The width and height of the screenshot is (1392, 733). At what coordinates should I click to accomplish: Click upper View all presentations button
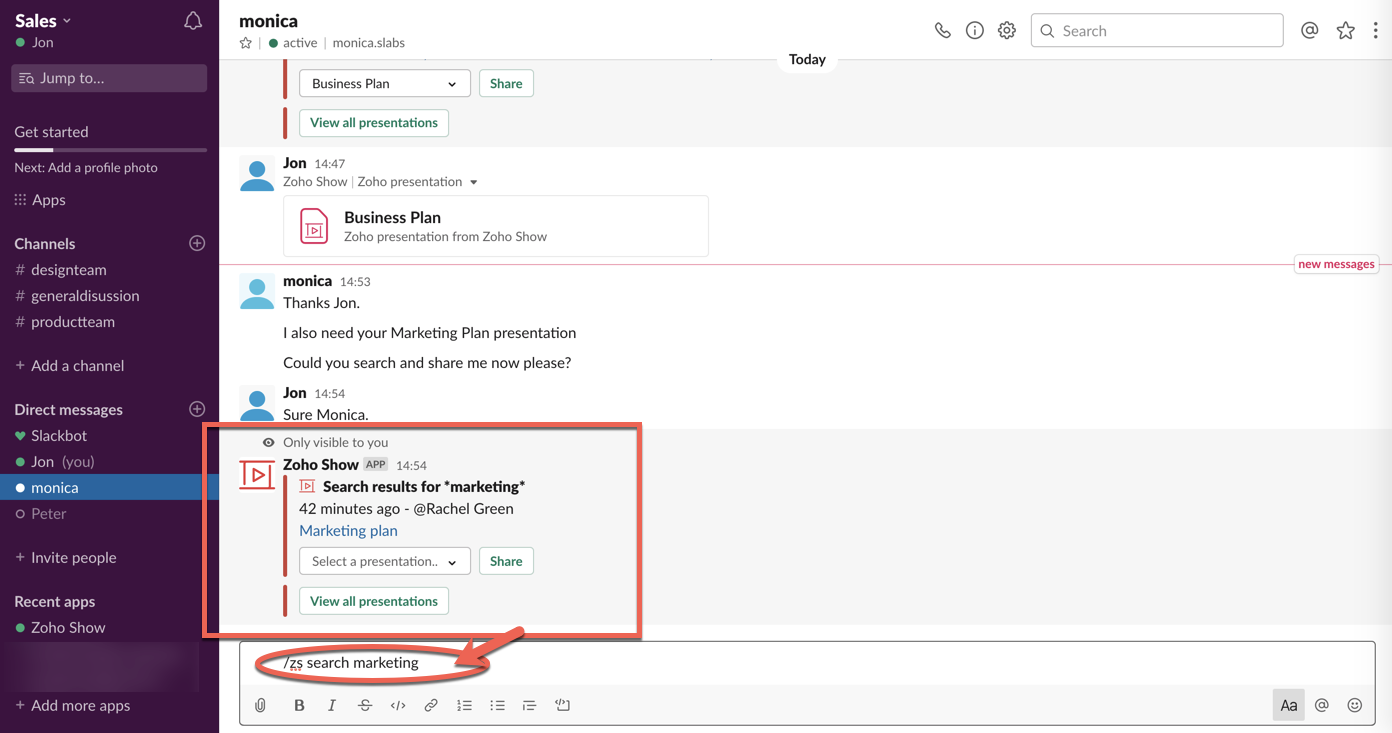click(374, 122)
